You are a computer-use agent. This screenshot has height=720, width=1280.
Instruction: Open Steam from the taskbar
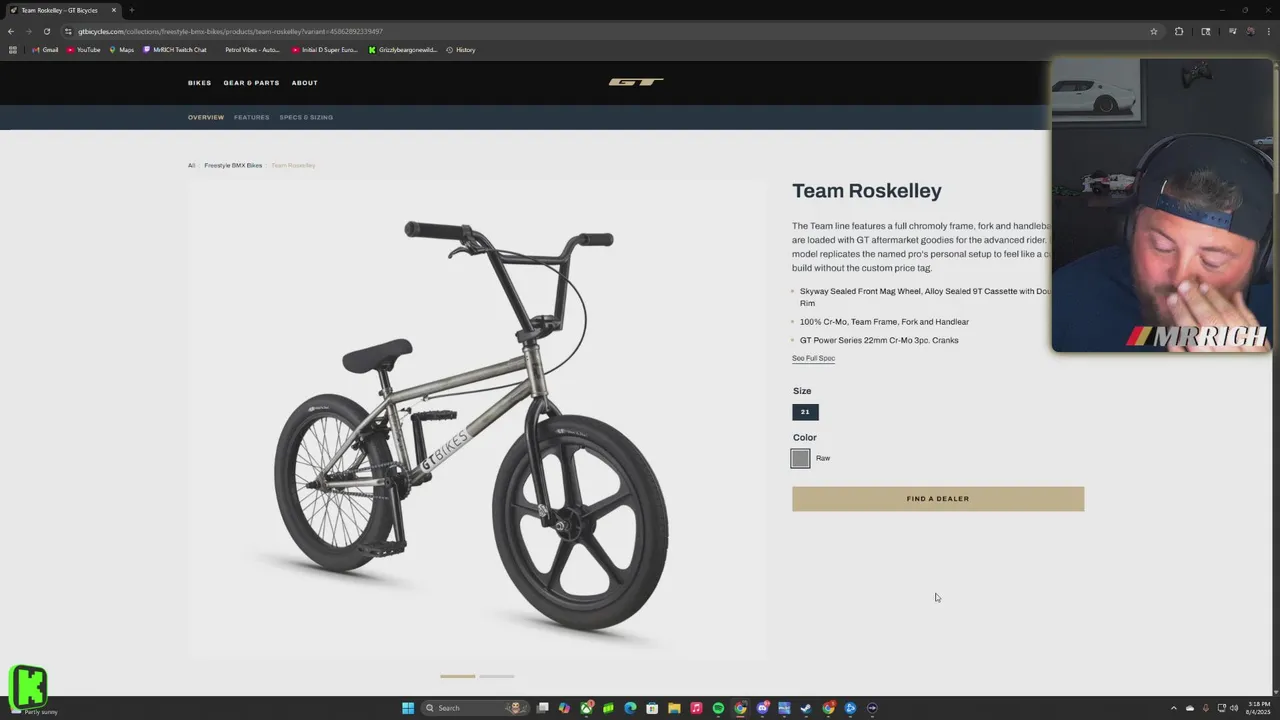(806, 708)
